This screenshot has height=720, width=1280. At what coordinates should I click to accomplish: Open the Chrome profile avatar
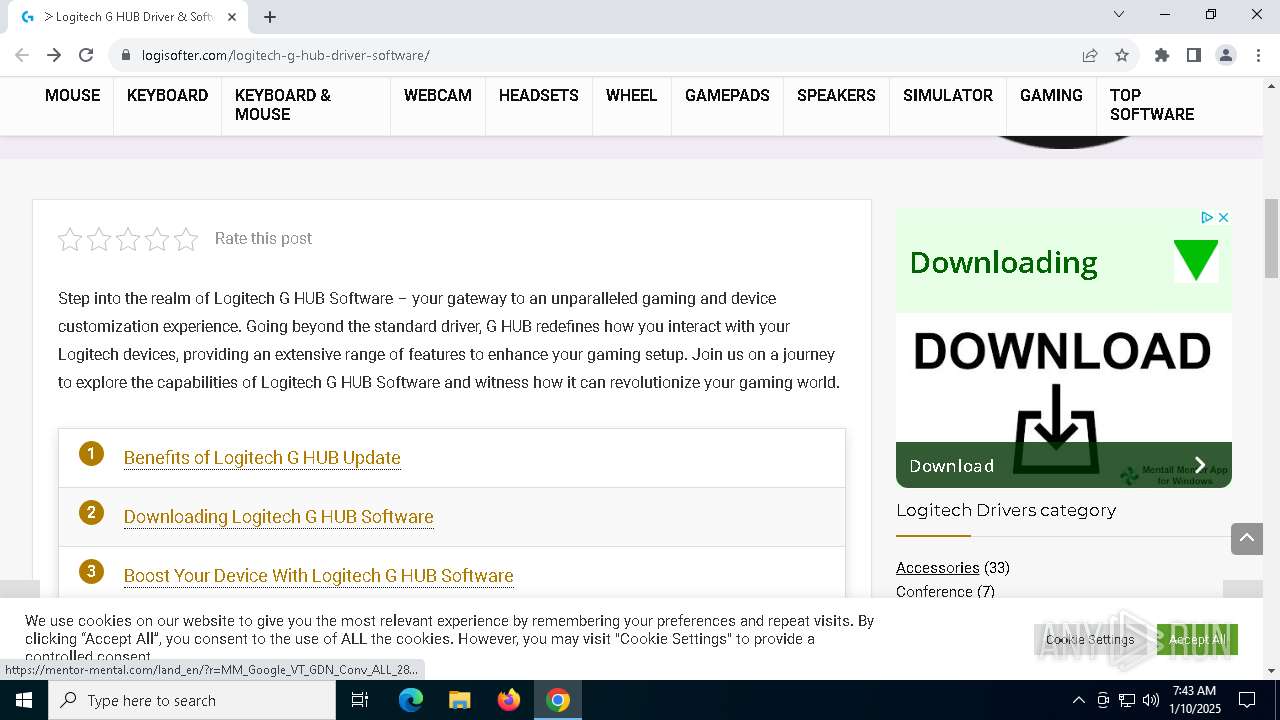[x=1226, y=55]
